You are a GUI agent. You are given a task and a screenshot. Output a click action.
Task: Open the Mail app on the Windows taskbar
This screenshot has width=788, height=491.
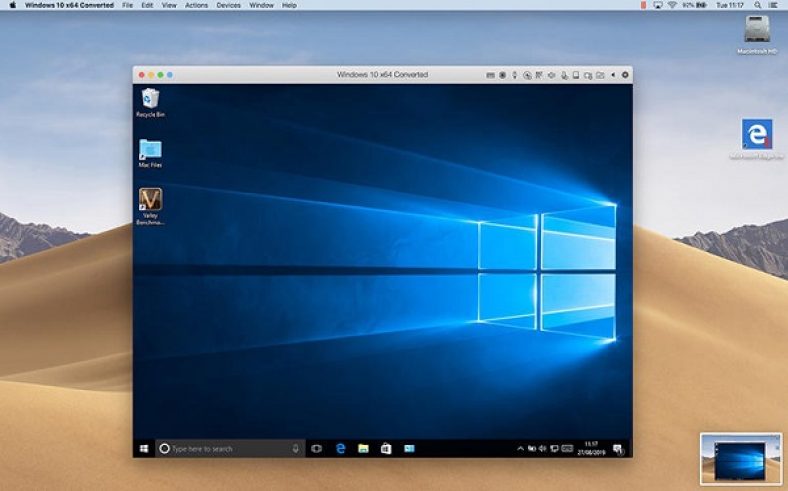coord(409,448)
